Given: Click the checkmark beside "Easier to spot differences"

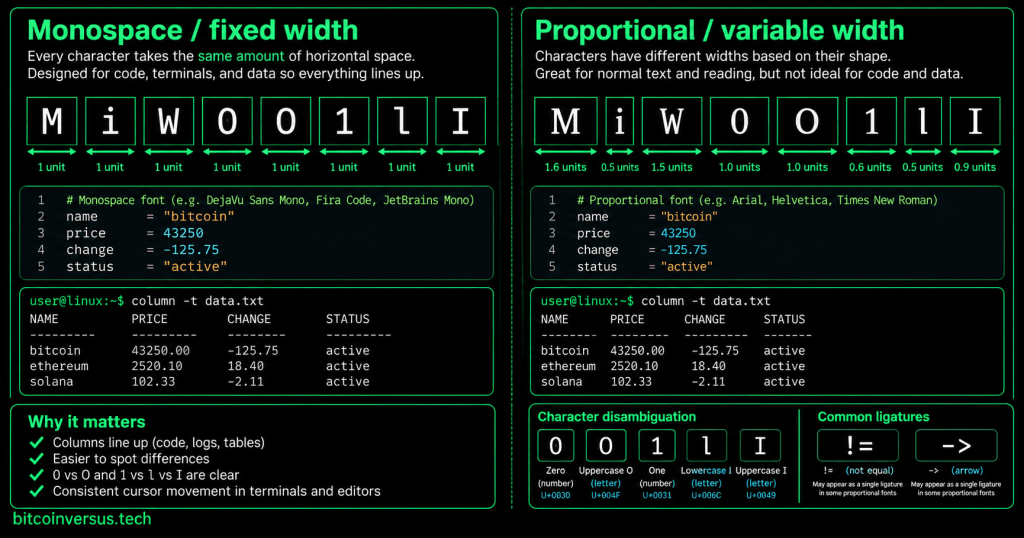Looking at the screenshot, I should point(37,459).
